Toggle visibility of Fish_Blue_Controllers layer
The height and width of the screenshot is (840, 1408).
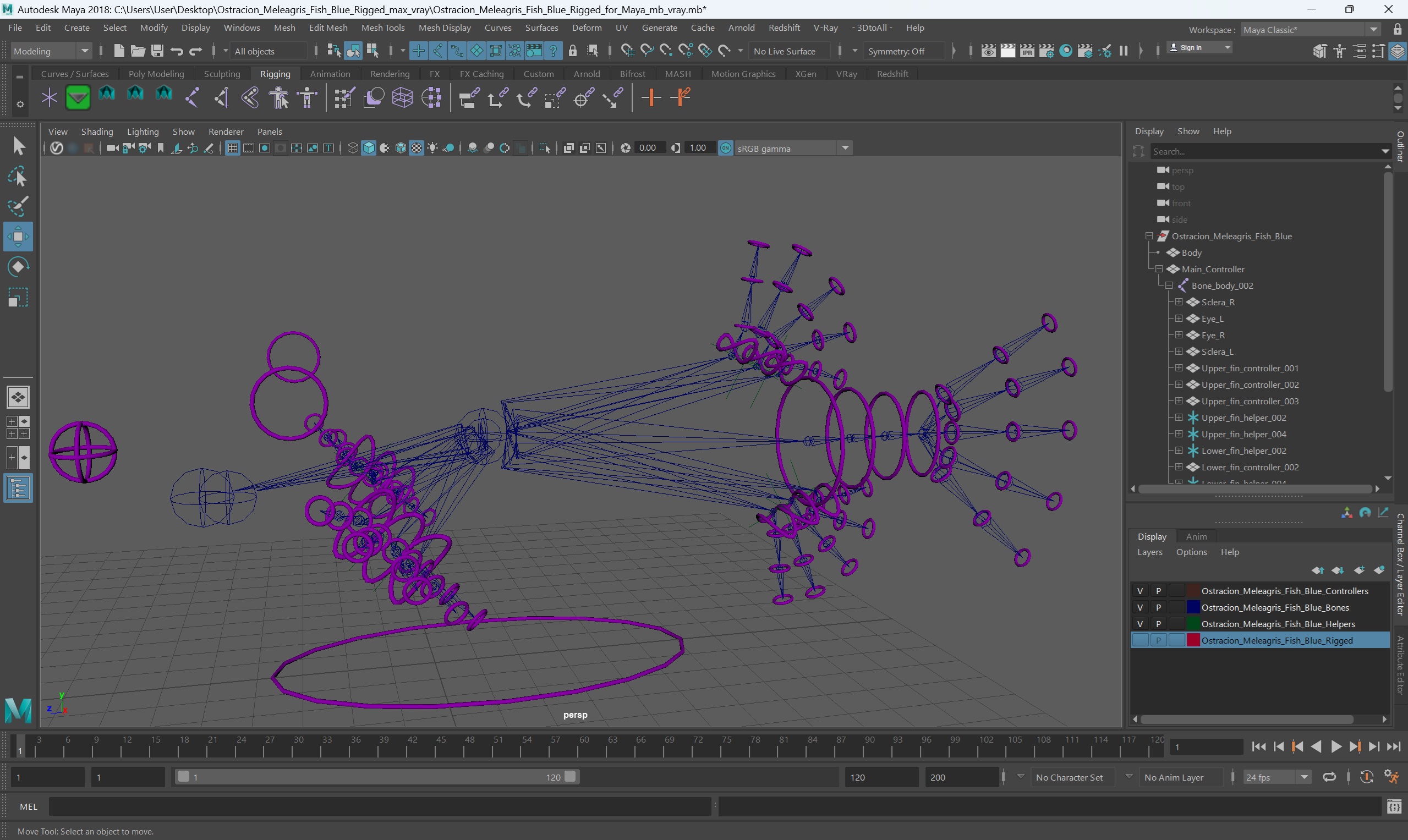pyautogui.click(x=1139, y=590)
